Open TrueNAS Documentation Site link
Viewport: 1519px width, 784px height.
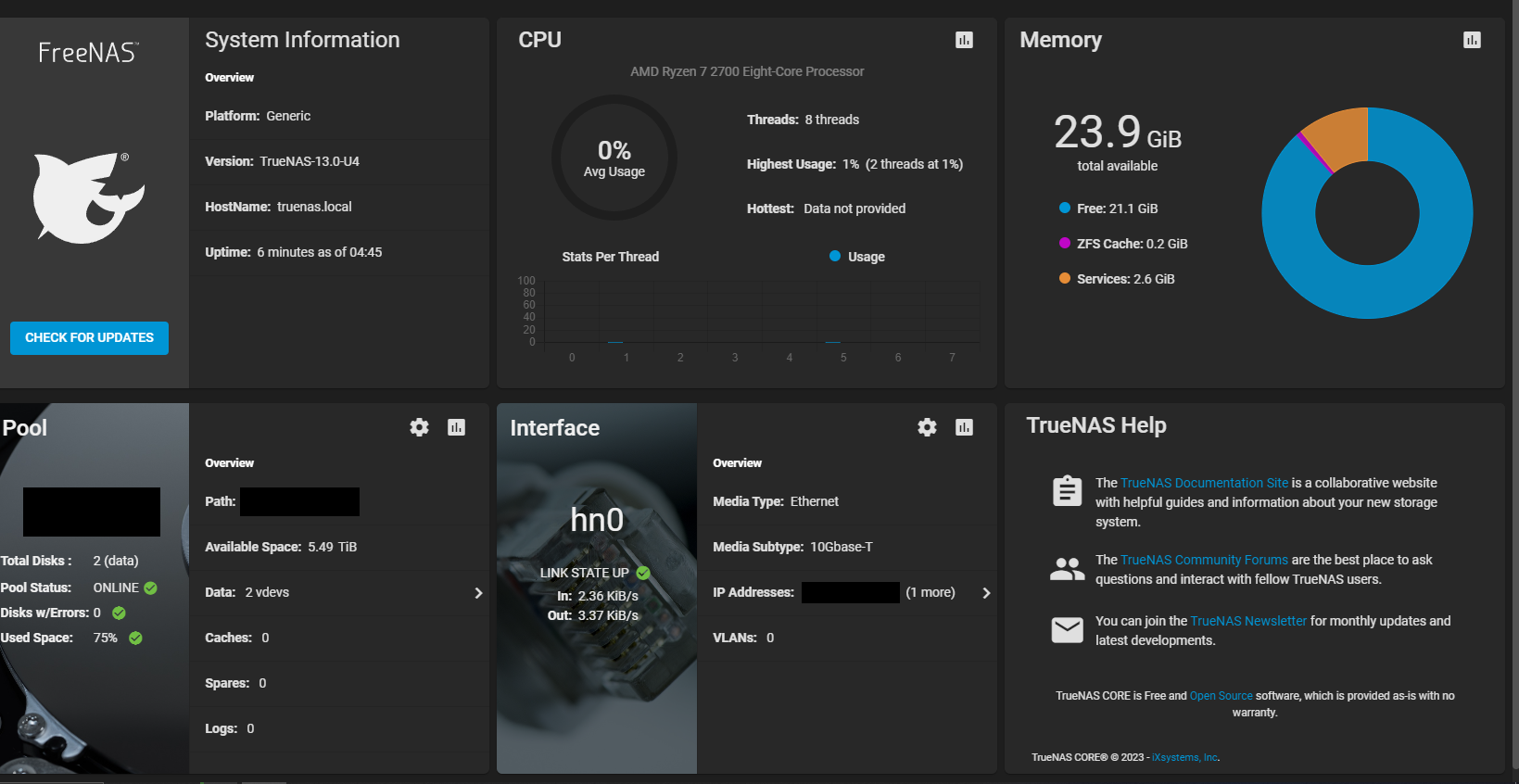pyautogui.click(x=1204, y=483)
